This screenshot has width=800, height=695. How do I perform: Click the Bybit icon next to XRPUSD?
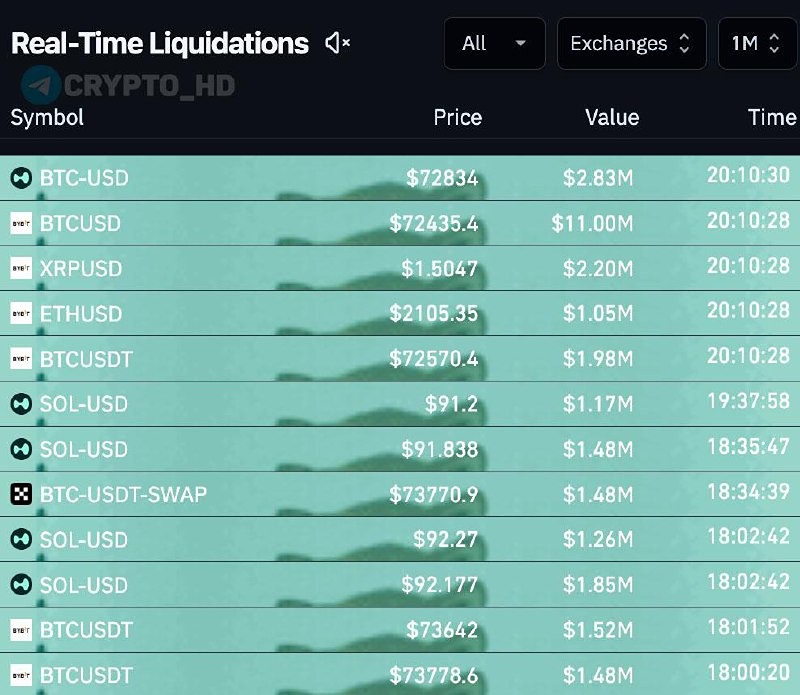(20, 268)
